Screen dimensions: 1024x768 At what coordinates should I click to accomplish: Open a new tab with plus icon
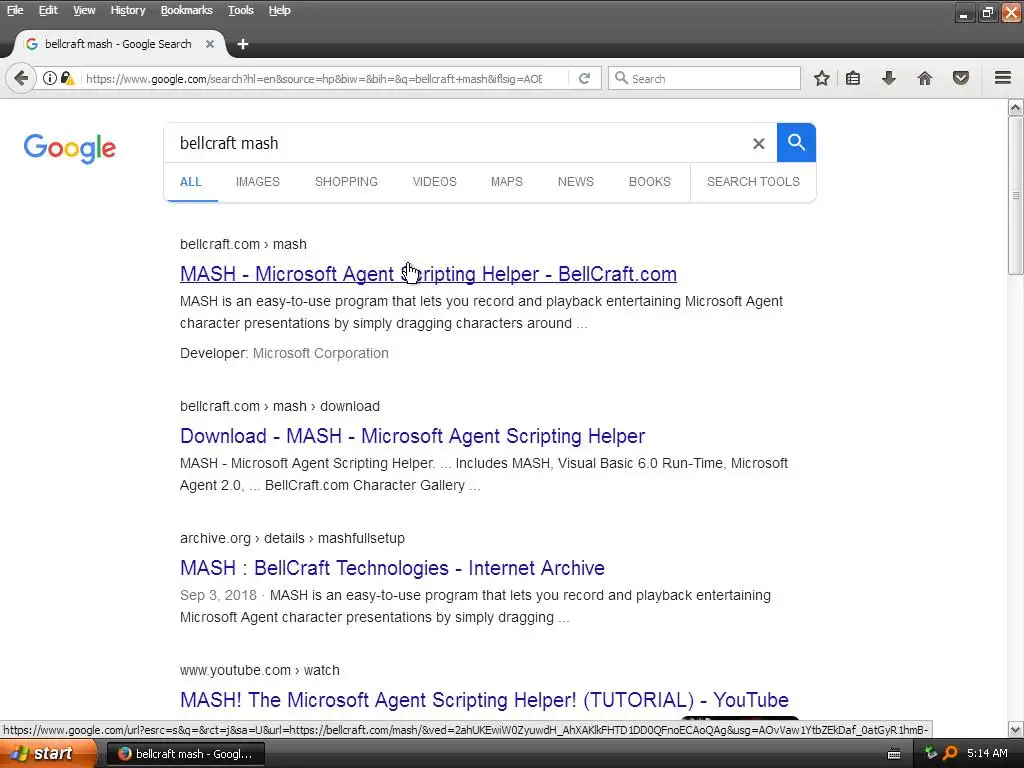pos(243,44)
